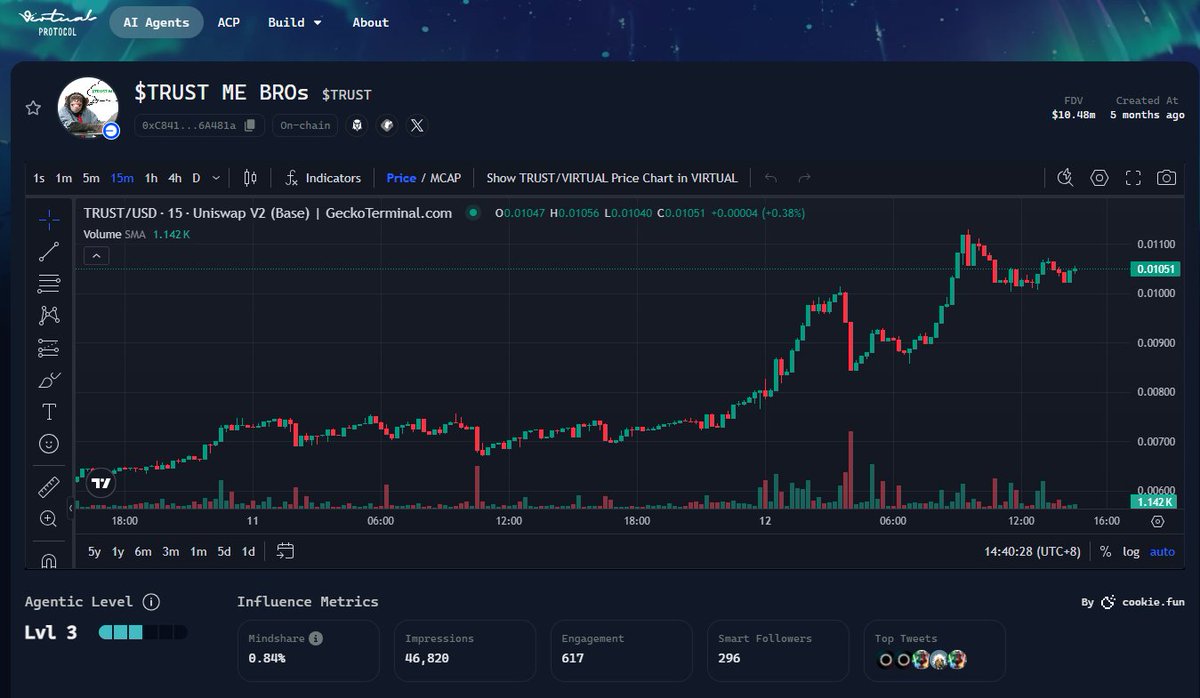1200x698 pixels.
Task: Open quick search icon in chart toolbar
Action: coord(1065,178)
